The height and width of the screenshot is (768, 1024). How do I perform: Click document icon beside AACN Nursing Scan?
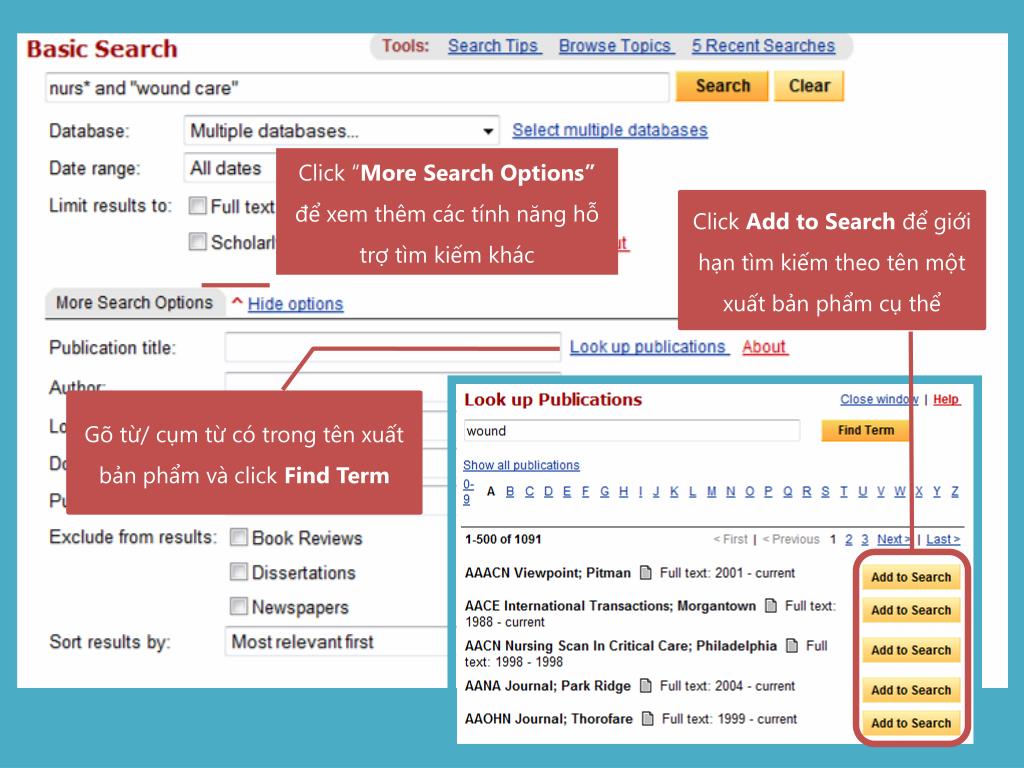click(792, 646)
